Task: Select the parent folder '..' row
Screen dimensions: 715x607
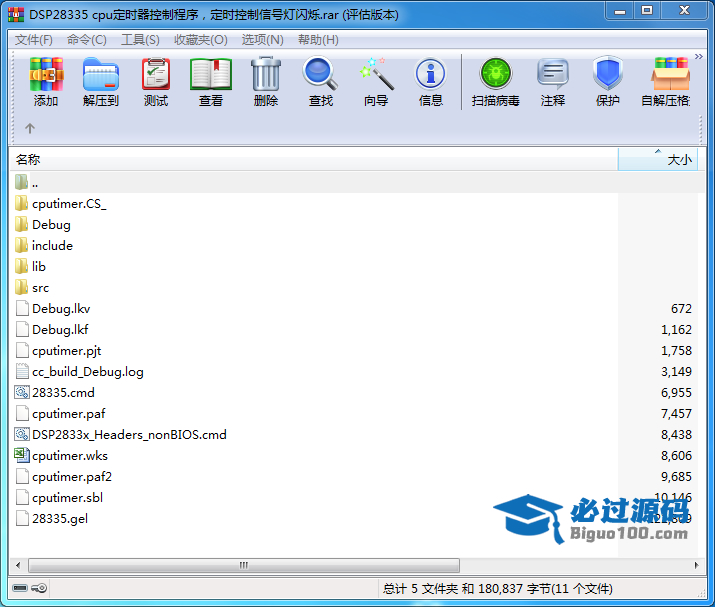Action: (358, 183)
